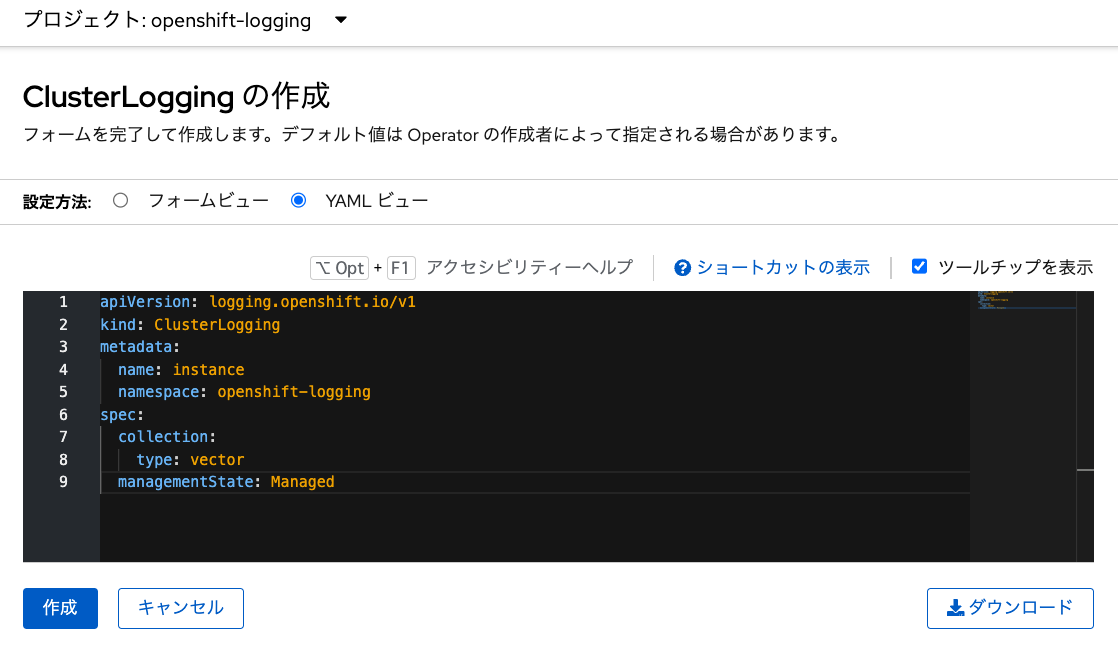Click the code minimap preview

[1026, 300]
